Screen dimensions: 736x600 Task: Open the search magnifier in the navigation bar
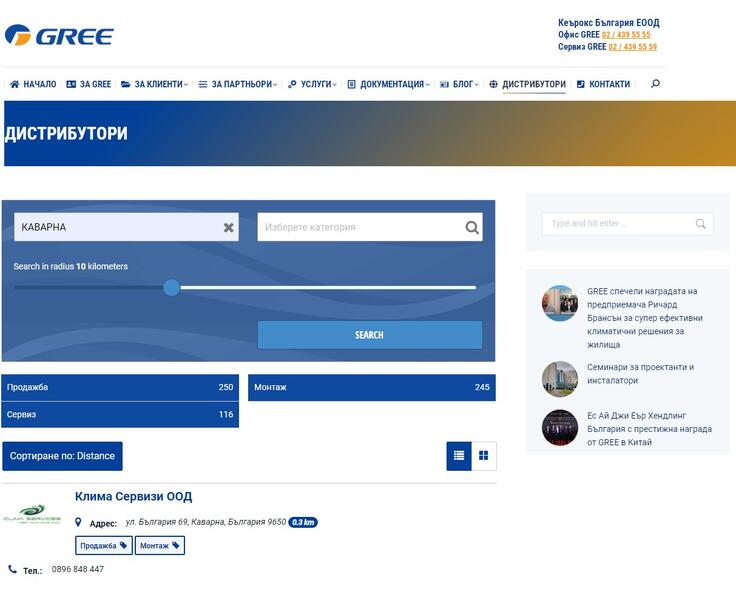click(655, 84)
